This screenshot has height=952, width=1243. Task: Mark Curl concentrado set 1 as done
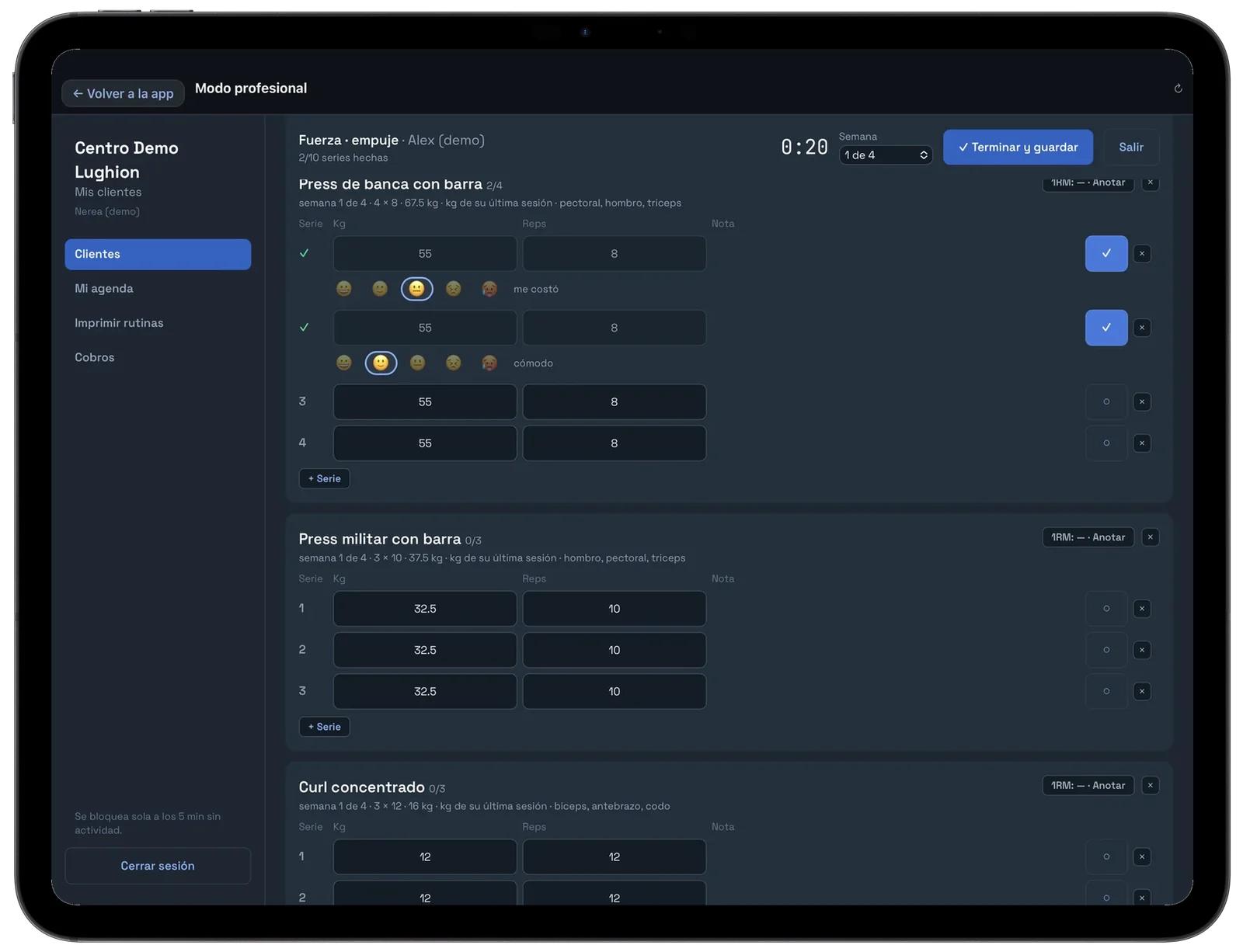(1106, 856)
